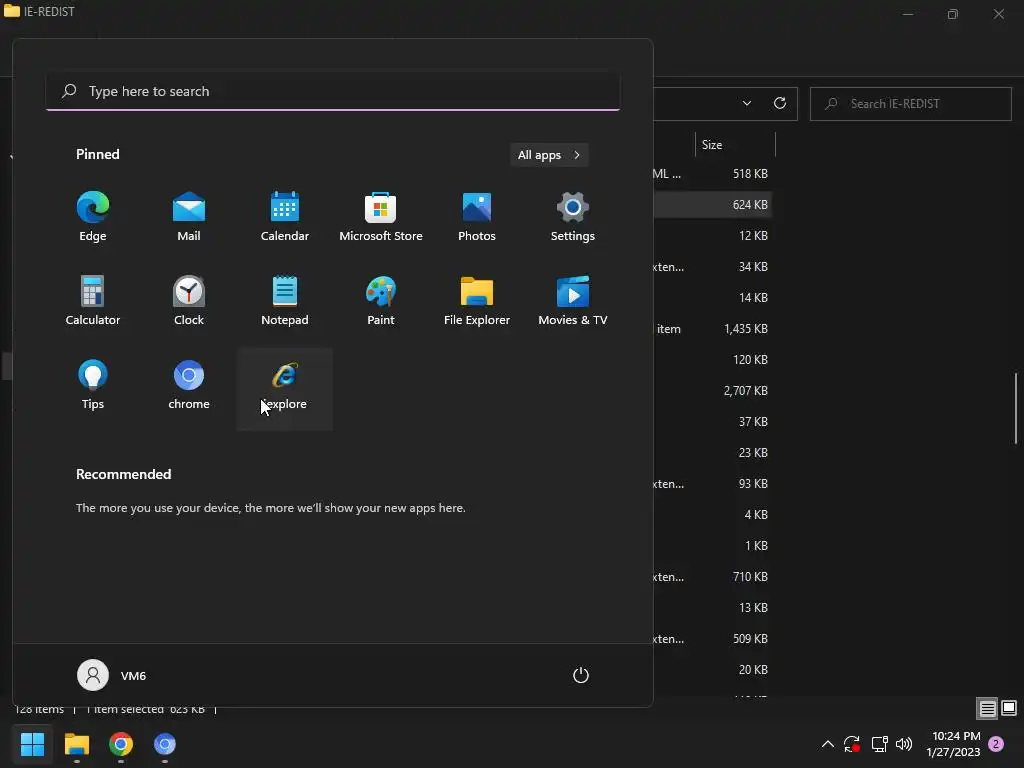
Task: Open notification center badge
Action: pyautogui.click(x=996, y=744)
